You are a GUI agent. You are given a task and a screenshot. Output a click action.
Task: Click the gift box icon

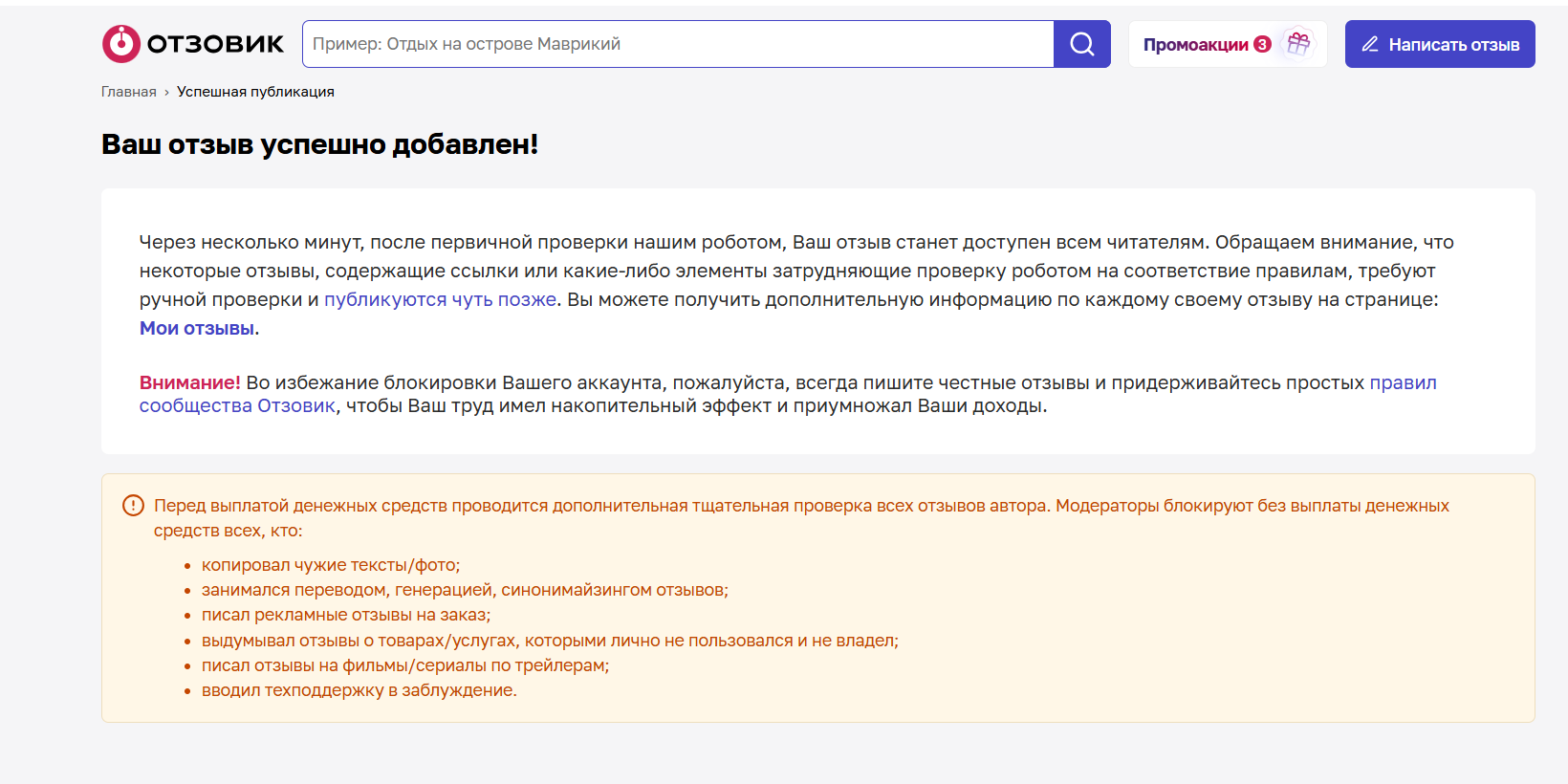pyautogui.click(x=1297, y=43)
